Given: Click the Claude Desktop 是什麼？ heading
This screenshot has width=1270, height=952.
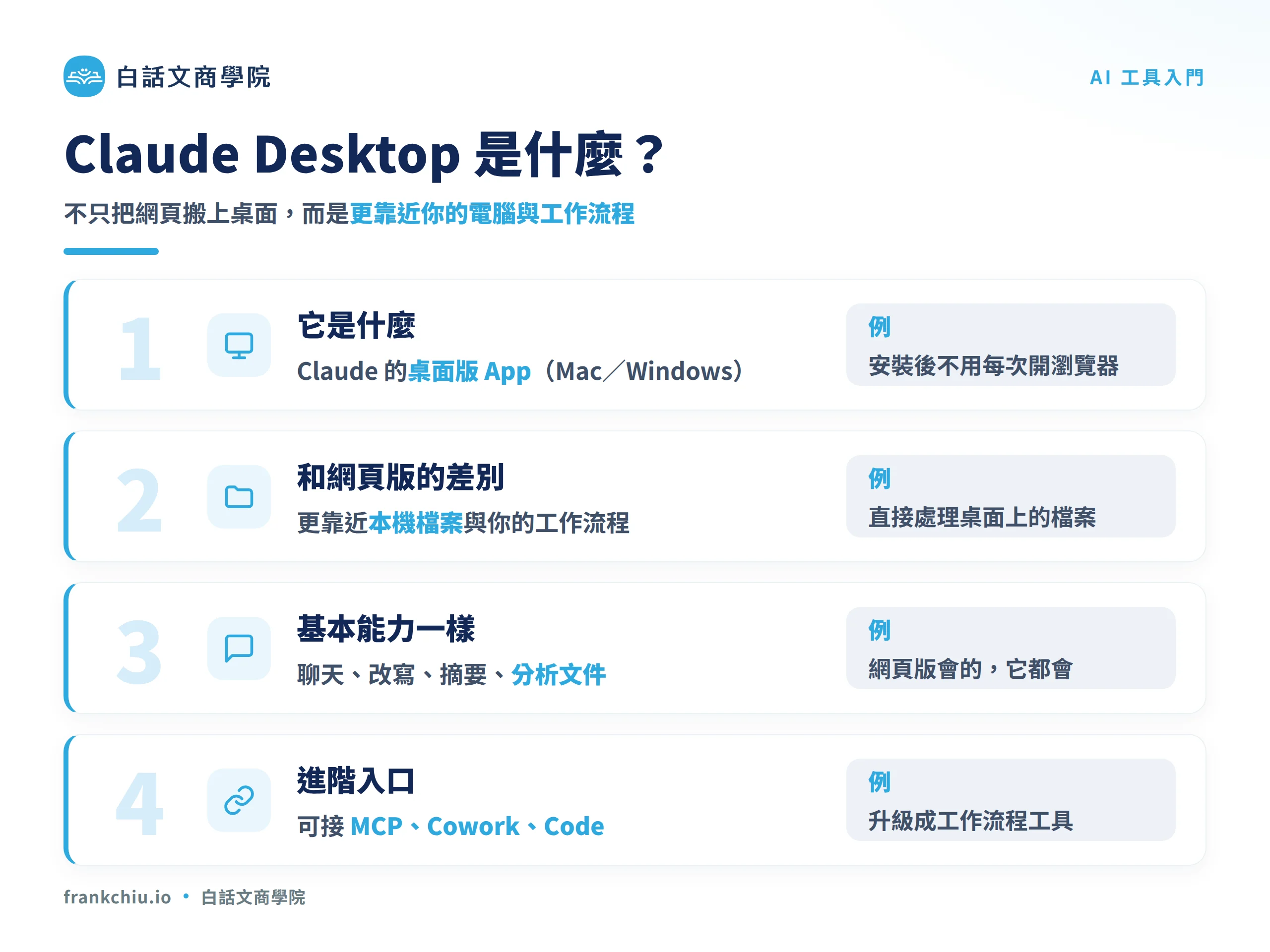Looking at the screenshot, I should 365,154.
